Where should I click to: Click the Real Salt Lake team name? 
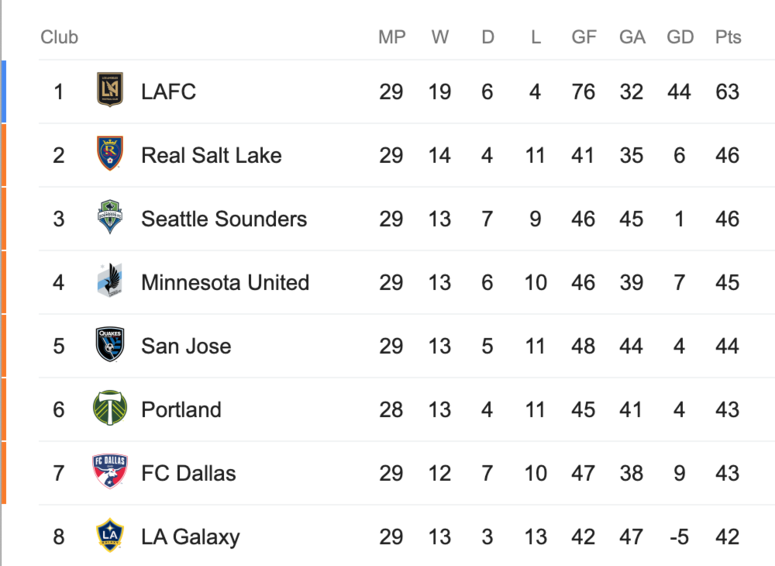(212, 155)
